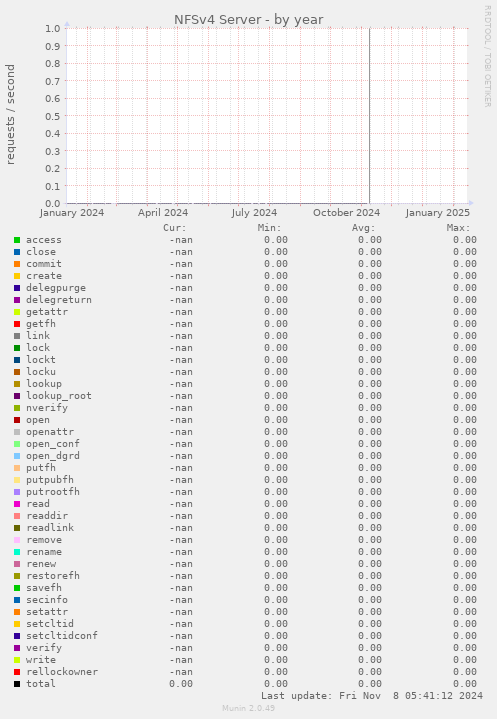Click the orange commit legend swatch
497x719 pixels.
click(x=17, y=264)
